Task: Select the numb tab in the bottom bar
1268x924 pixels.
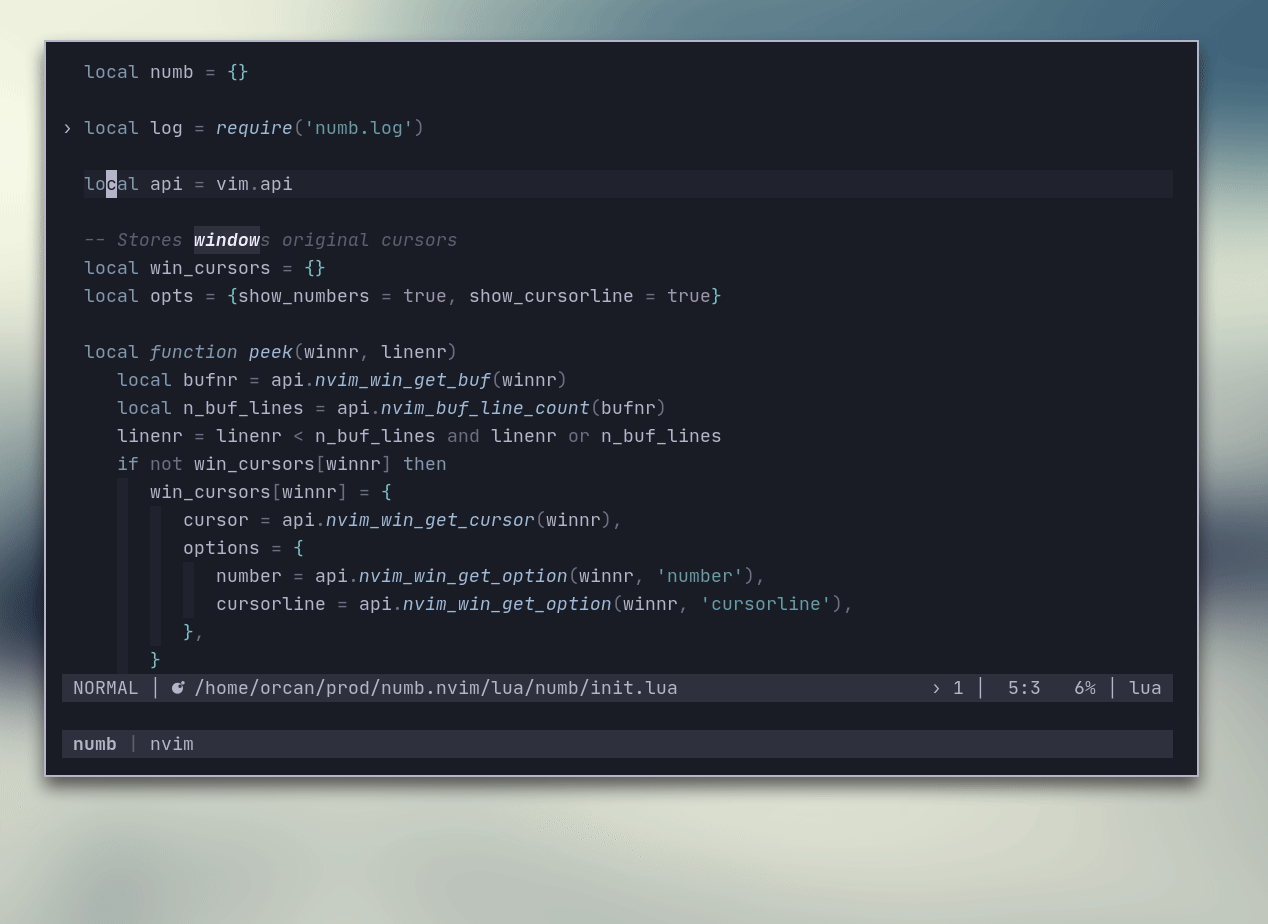Action: click(95, 744)
